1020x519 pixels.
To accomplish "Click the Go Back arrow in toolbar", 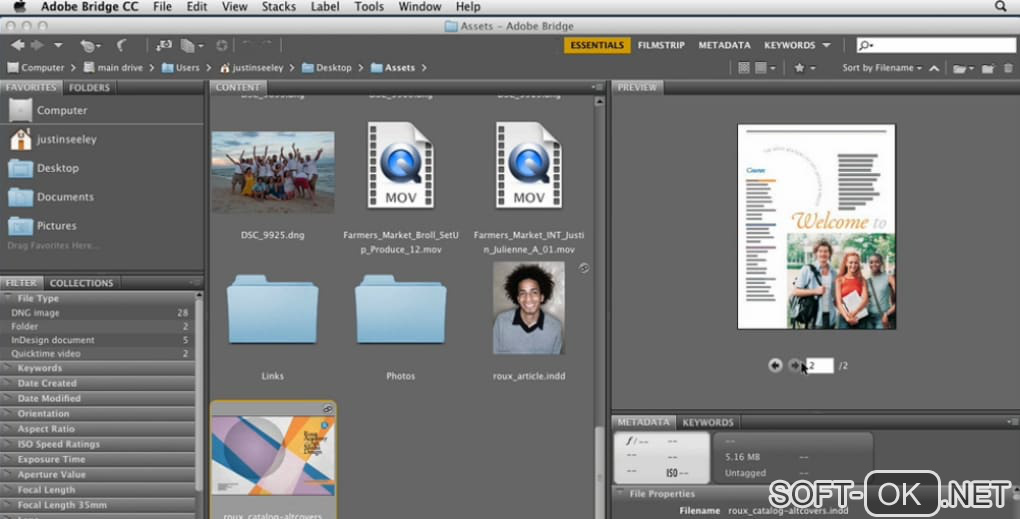I will 18,45.
